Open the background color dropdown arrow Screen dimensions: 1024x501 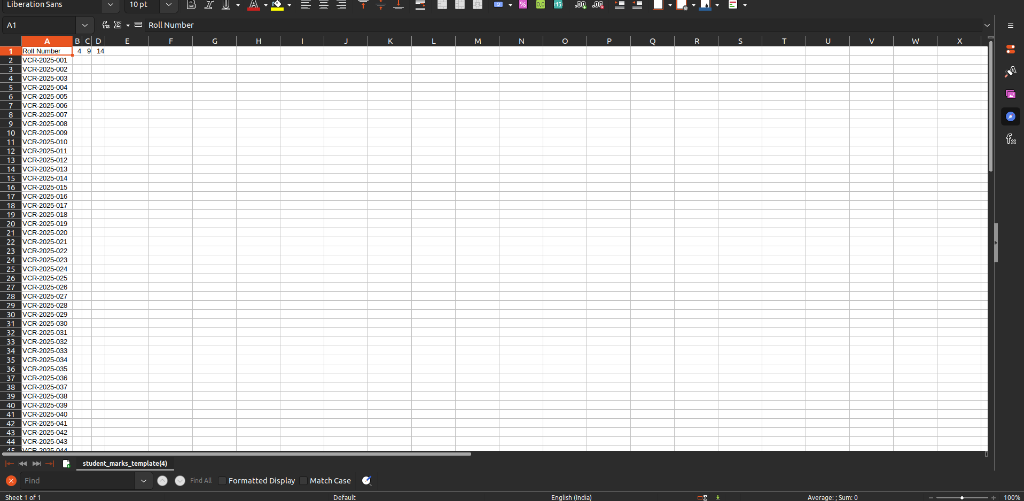pos(717,5)
